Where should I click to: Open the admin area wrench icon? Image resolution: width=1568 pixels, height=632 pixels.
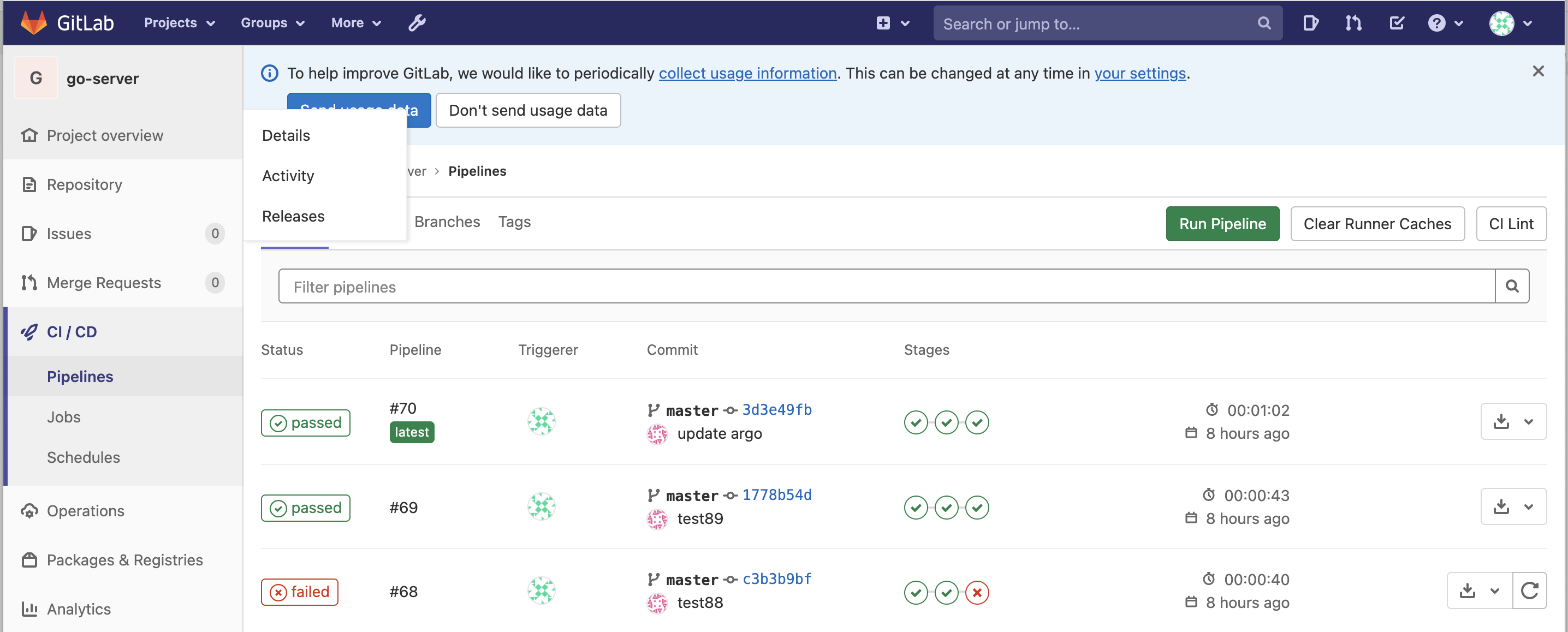[x=417, y=23]
